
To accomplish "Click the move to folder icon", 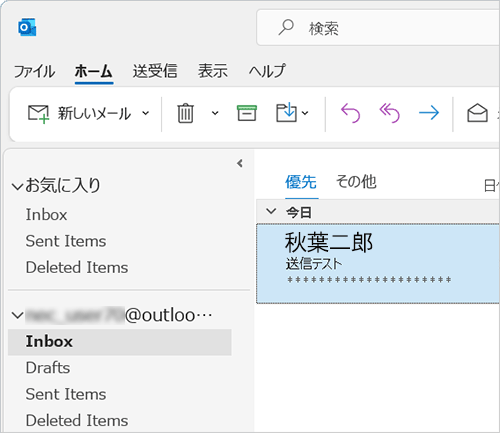I will (286, 113).
